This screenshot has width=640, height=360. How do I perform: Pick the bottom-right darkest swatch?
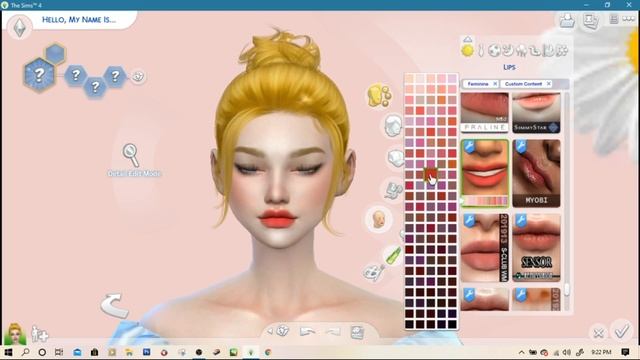click(x=452, y=324)
